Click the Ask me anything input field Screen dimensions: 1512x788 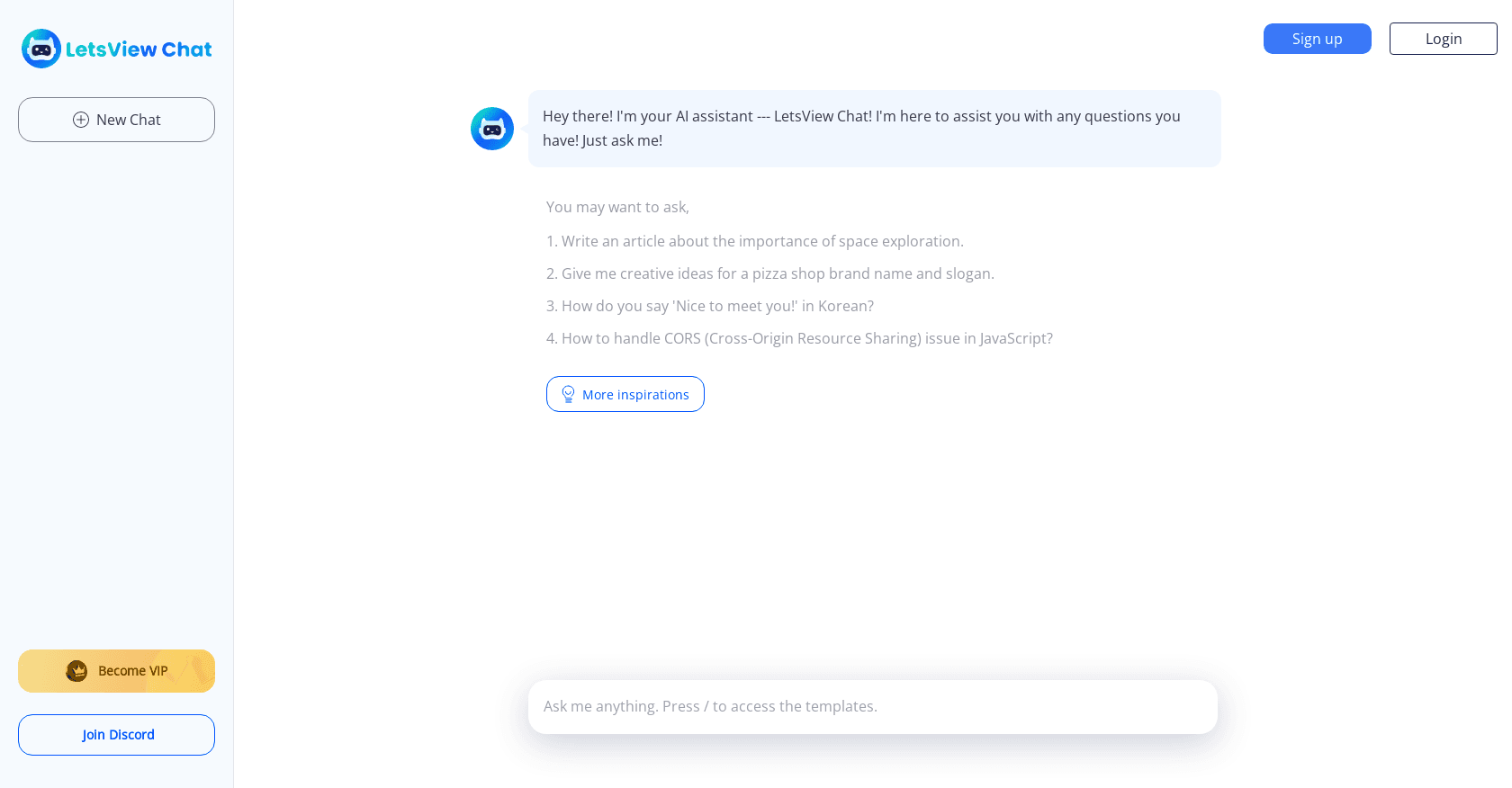(872, 706)
